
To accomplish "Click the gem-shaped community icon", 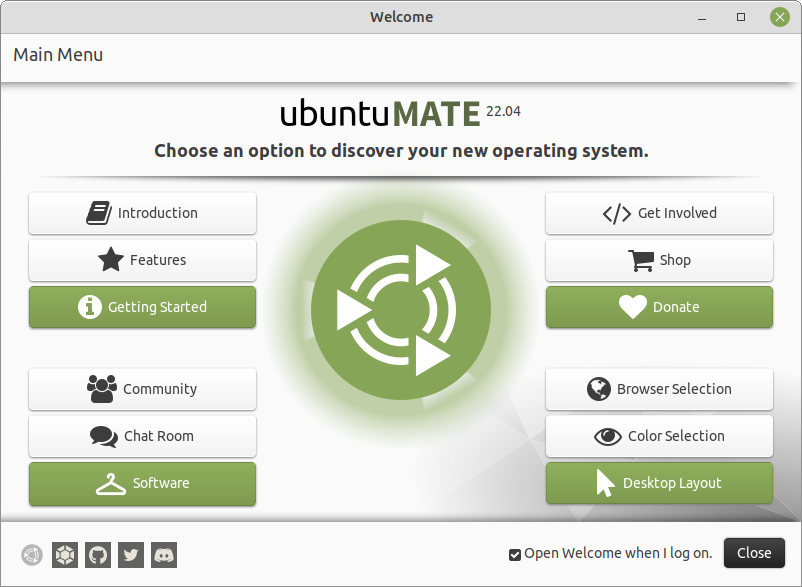I will tap(64, 554).
